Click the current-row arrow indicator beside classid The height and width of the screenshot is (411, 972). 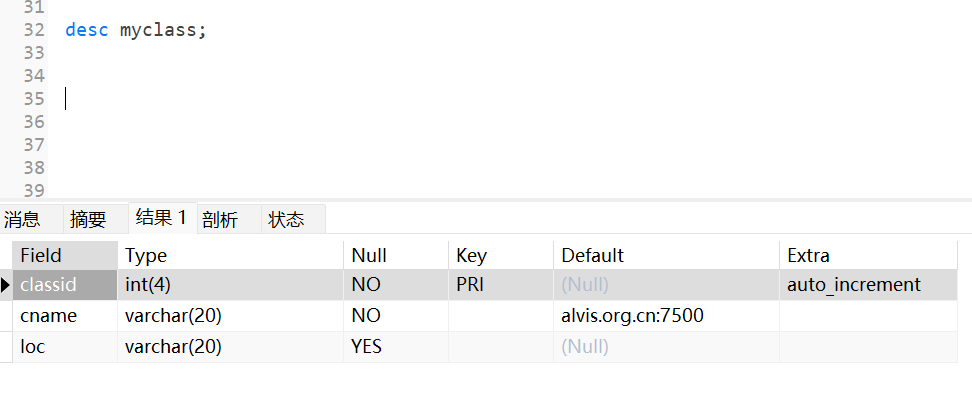click(x=6, y=285)
